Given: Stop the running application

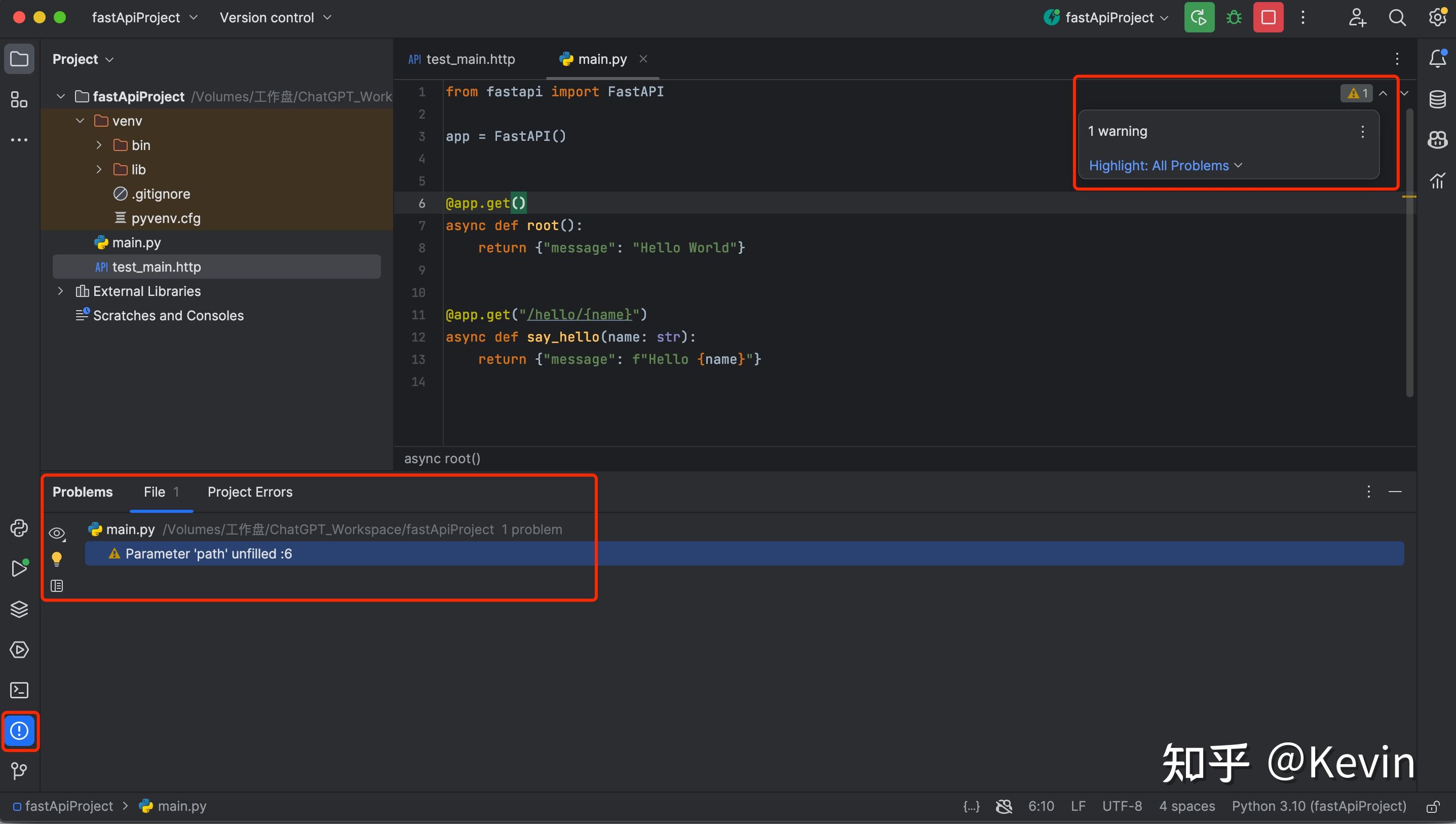Looking at the screenshot, I should click(x=1268, y=17).
